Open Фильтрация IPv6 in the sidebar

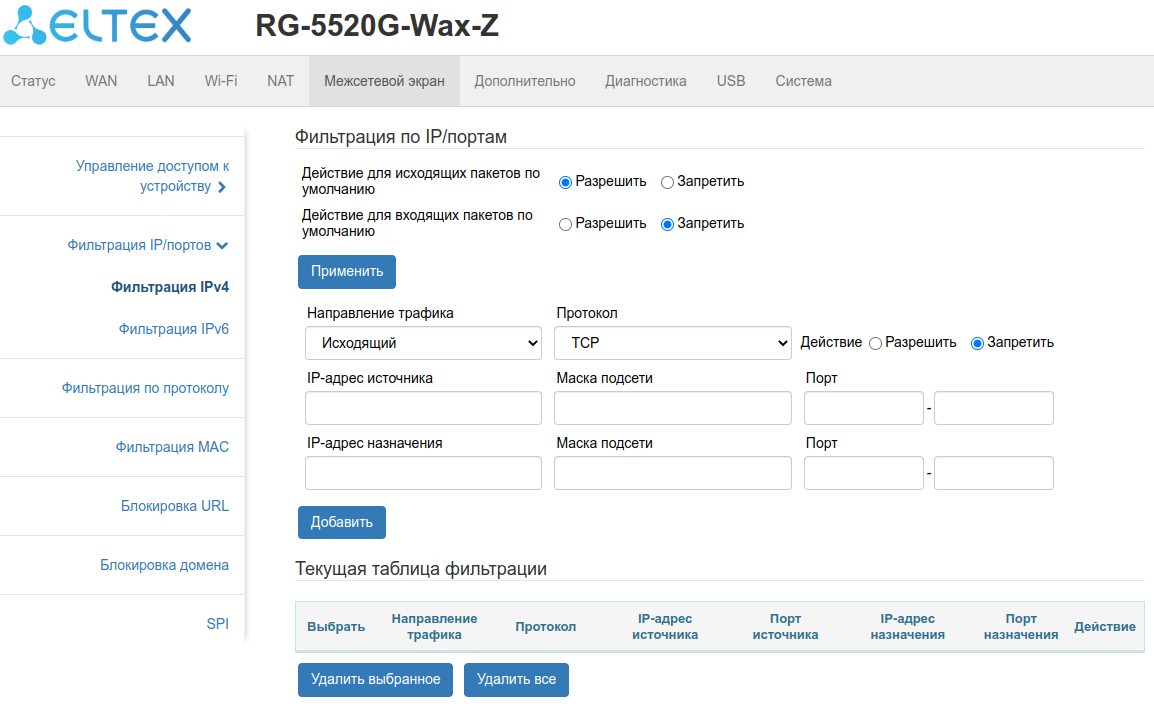pos(173,329)
